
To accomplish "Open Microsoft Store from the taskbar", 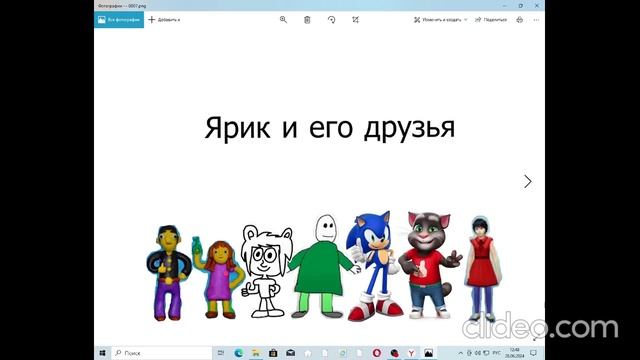I will coord(273,353).
